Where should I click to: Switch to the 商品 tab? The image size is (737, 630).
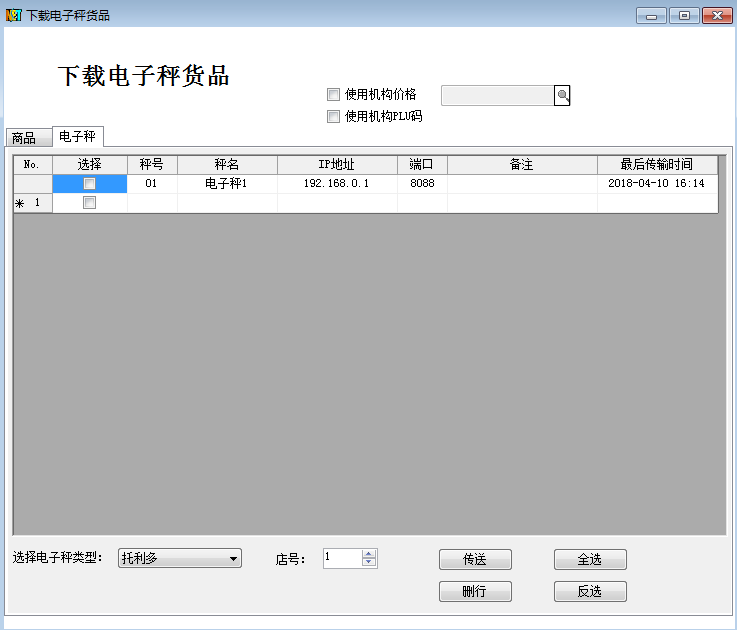point(28,138)
